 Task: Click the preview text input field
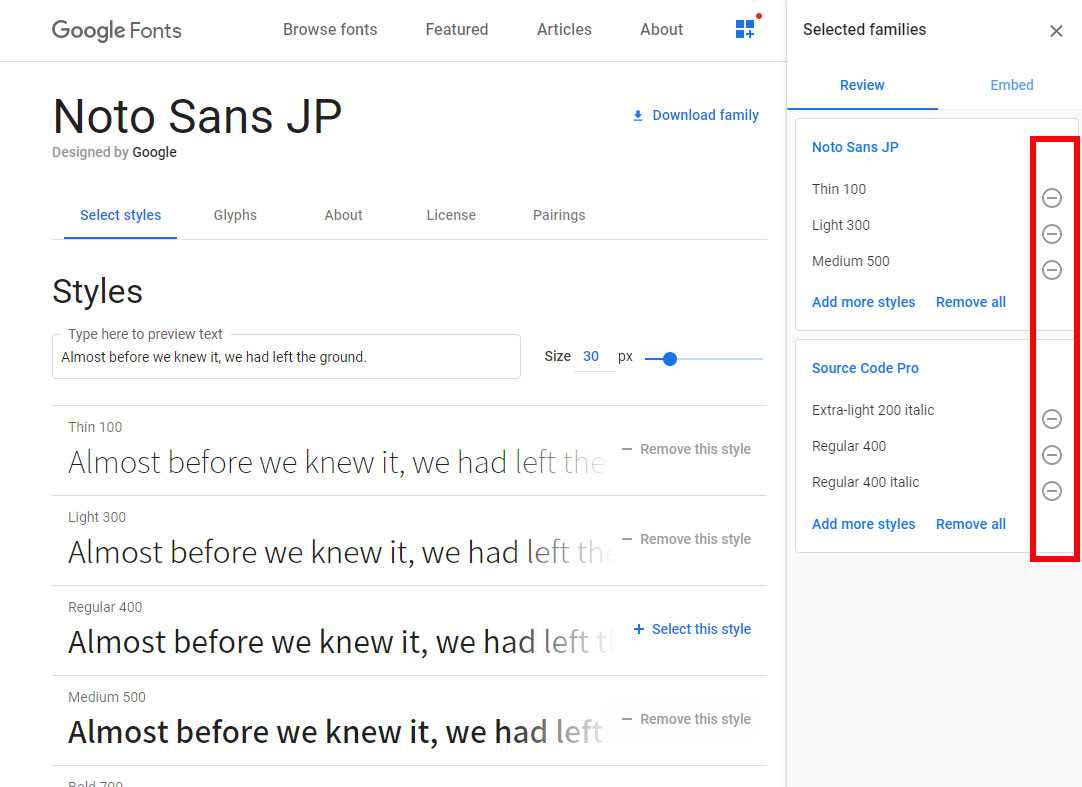pyautogui.click(x=286, y=357)
